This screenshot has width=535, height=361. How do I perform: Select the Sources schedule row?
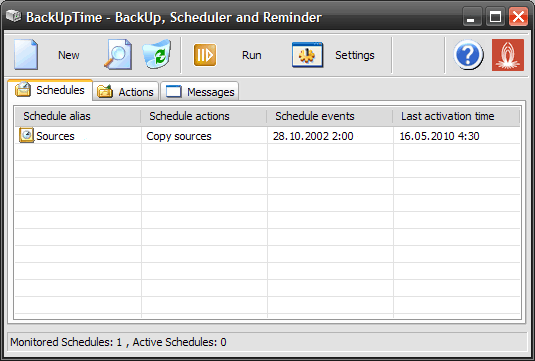[268, 135]
